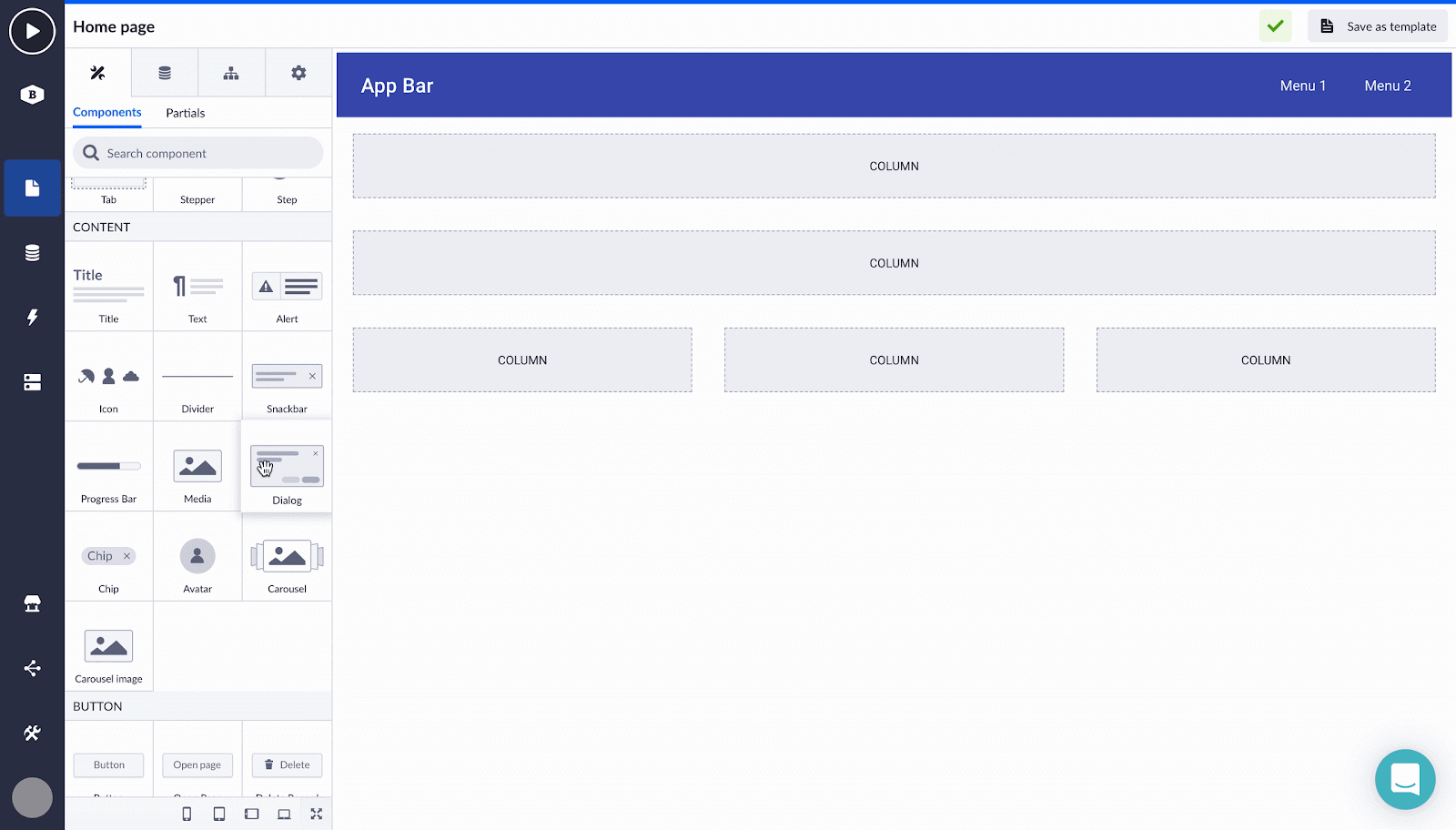Open the tools wrench sidebar icon

[32, 733]
